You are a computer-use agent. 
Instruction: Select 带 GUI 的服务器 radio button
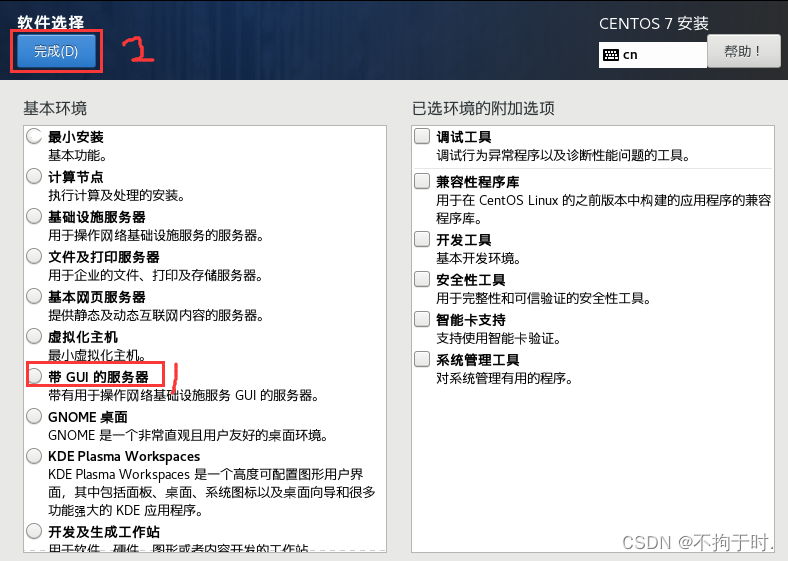click(x=34, y=376)
